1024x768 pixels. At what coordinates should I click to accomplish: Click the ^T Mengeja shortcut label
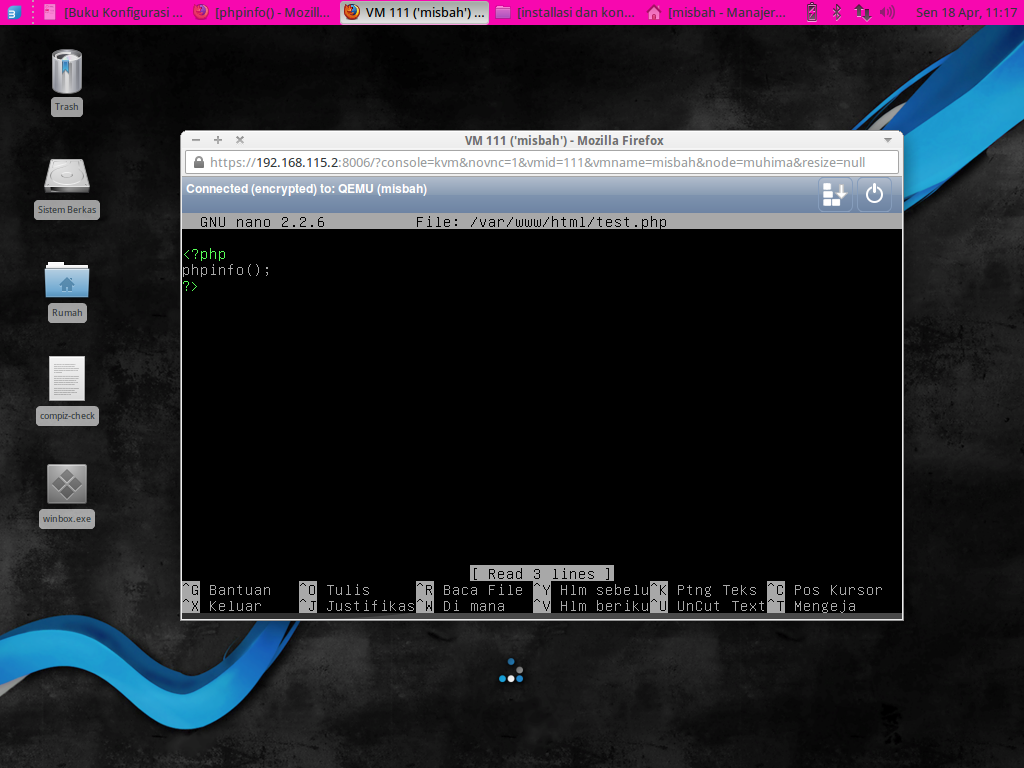812,606
